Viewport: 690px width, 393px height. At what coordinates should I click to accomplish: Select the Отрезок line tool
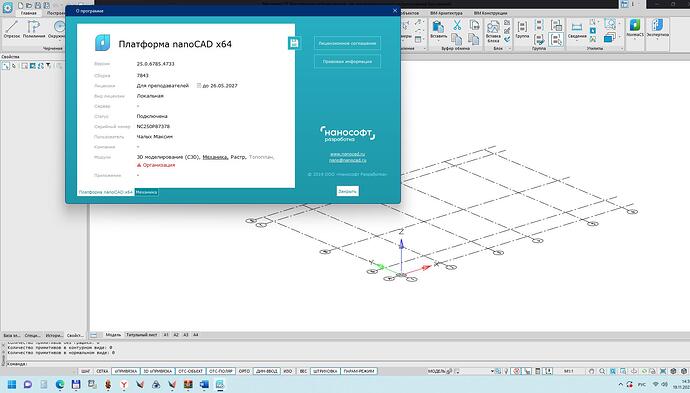12,29
